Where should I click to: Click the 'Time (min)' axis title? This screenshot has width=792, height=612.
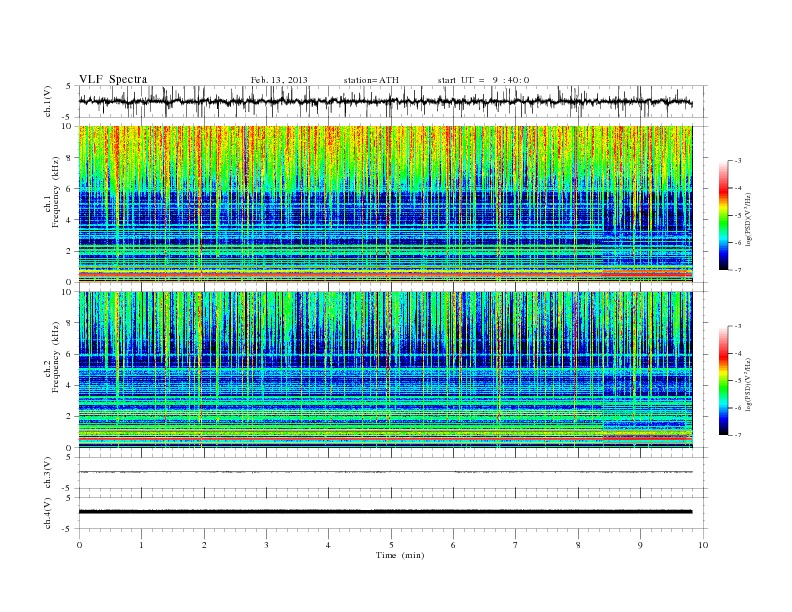(x=400, y=555)
